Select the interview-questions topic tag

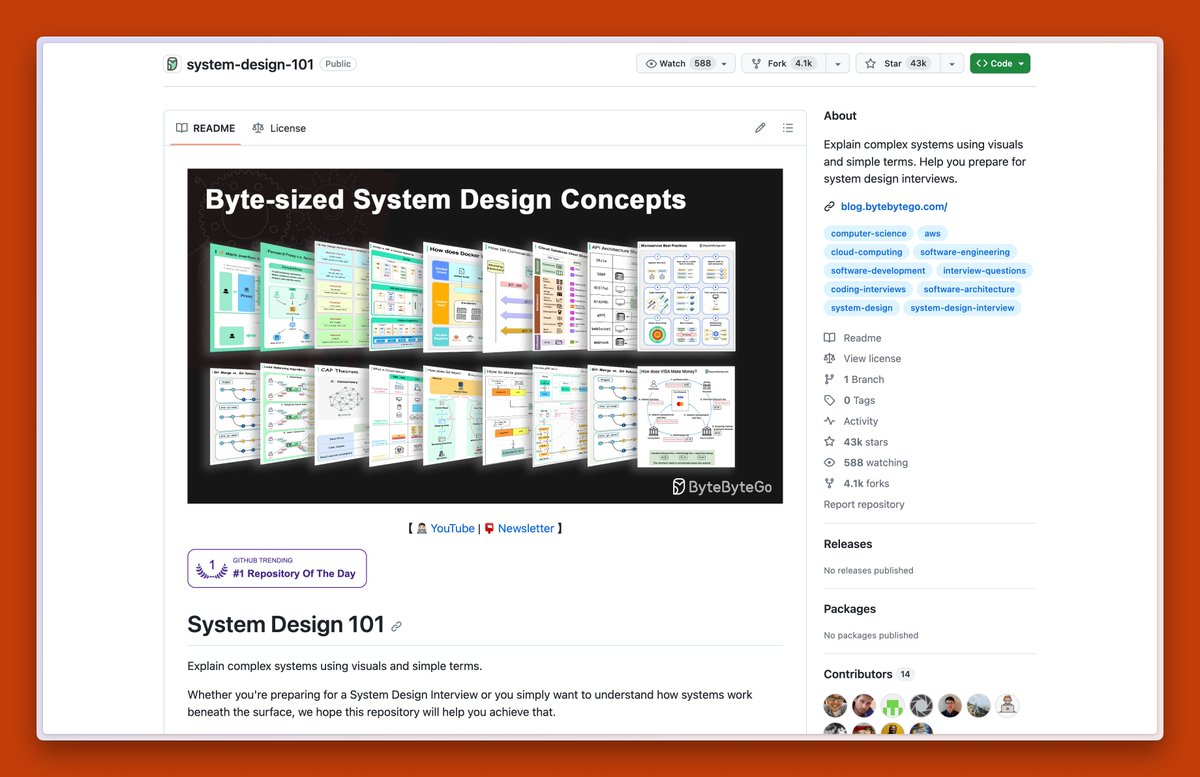click(984, 270)
